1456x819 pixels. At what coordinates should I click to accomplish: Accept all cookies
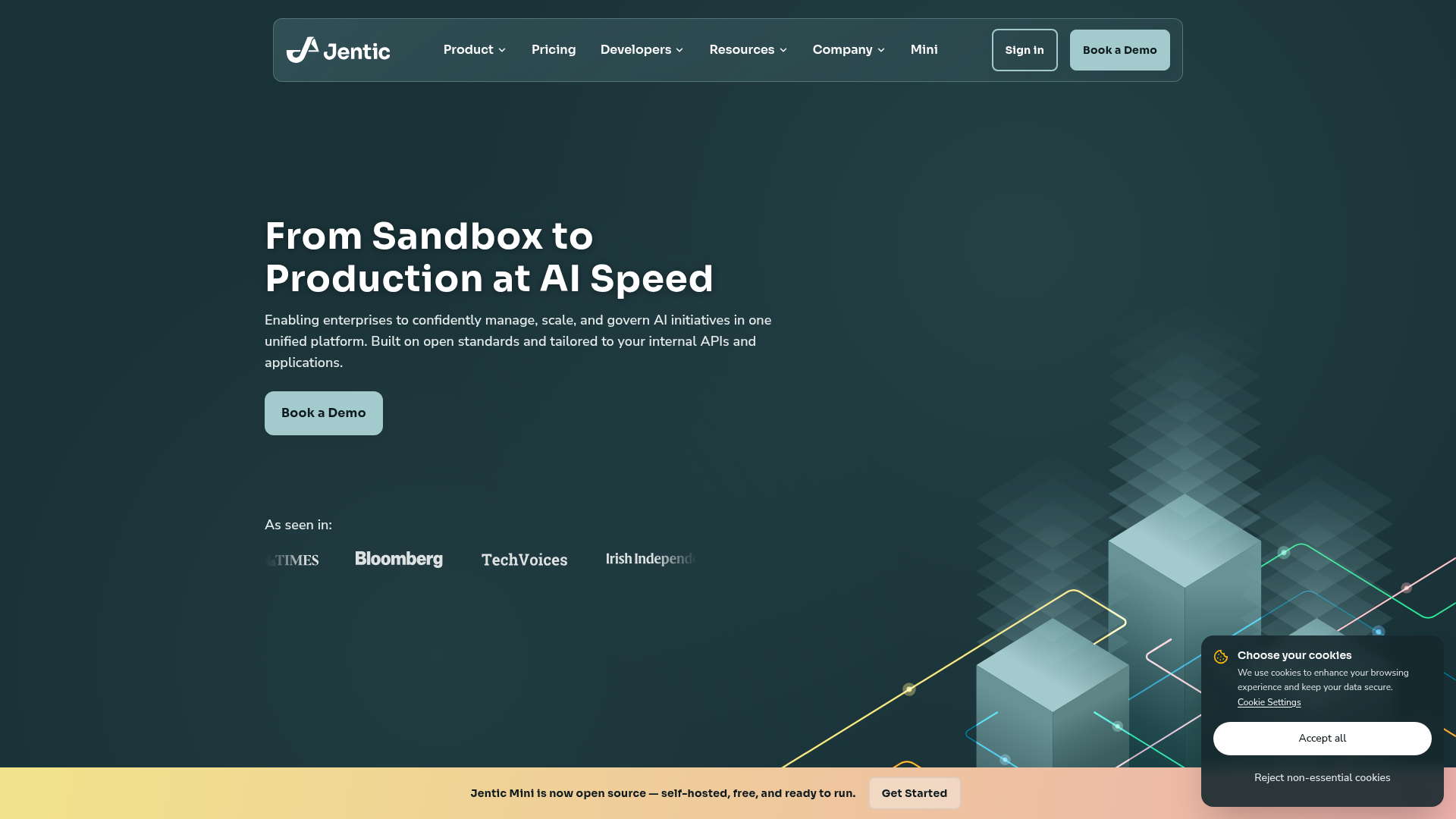[1322, 738]
